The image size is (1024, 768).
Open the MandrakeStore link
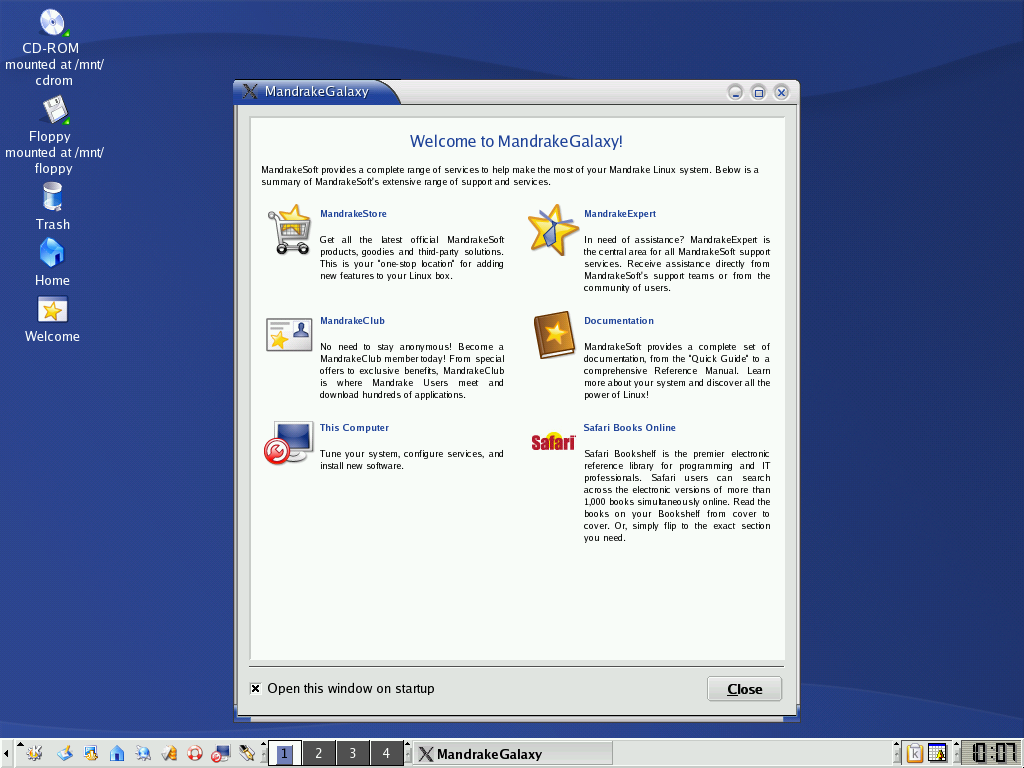tap(353, 214)
